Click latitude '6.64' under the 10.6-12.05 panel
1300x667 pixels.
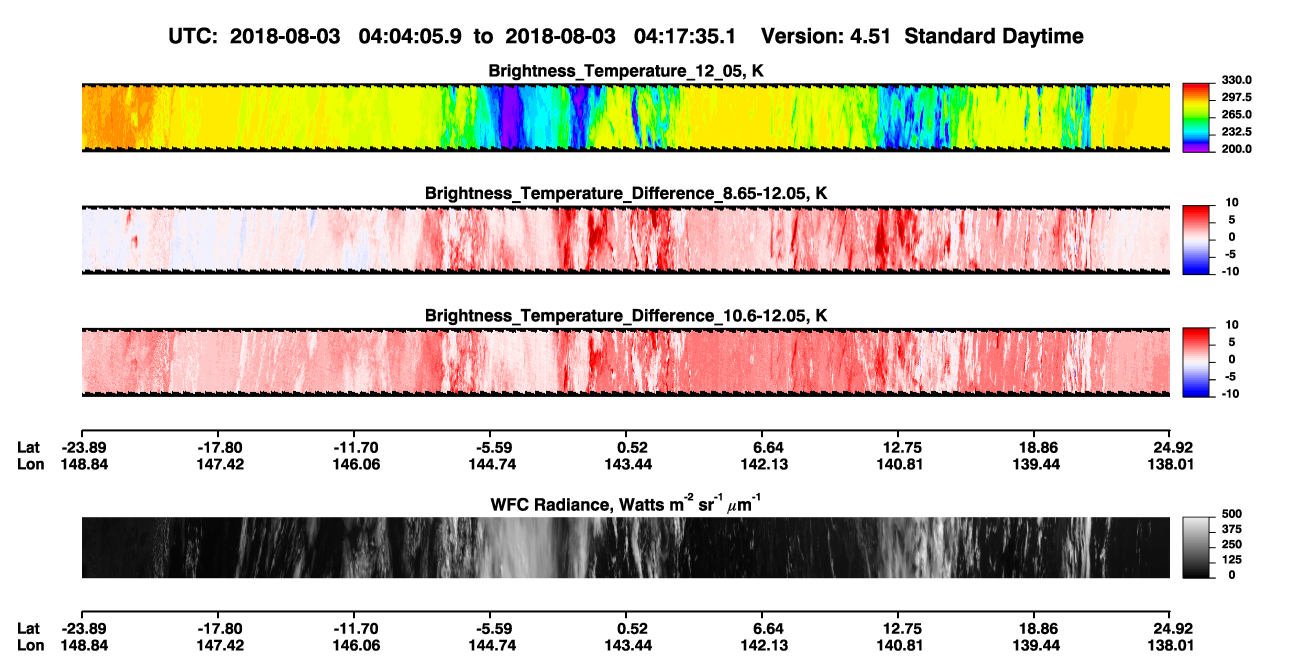[x=763, y=448]
